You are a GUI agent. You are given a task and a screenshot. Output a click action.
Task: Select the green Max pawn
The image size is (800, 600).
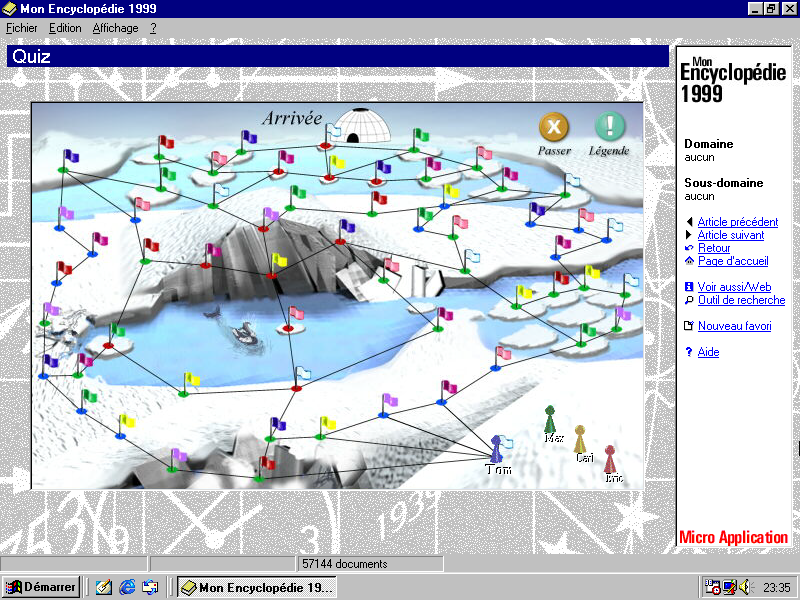coord(549,419)
